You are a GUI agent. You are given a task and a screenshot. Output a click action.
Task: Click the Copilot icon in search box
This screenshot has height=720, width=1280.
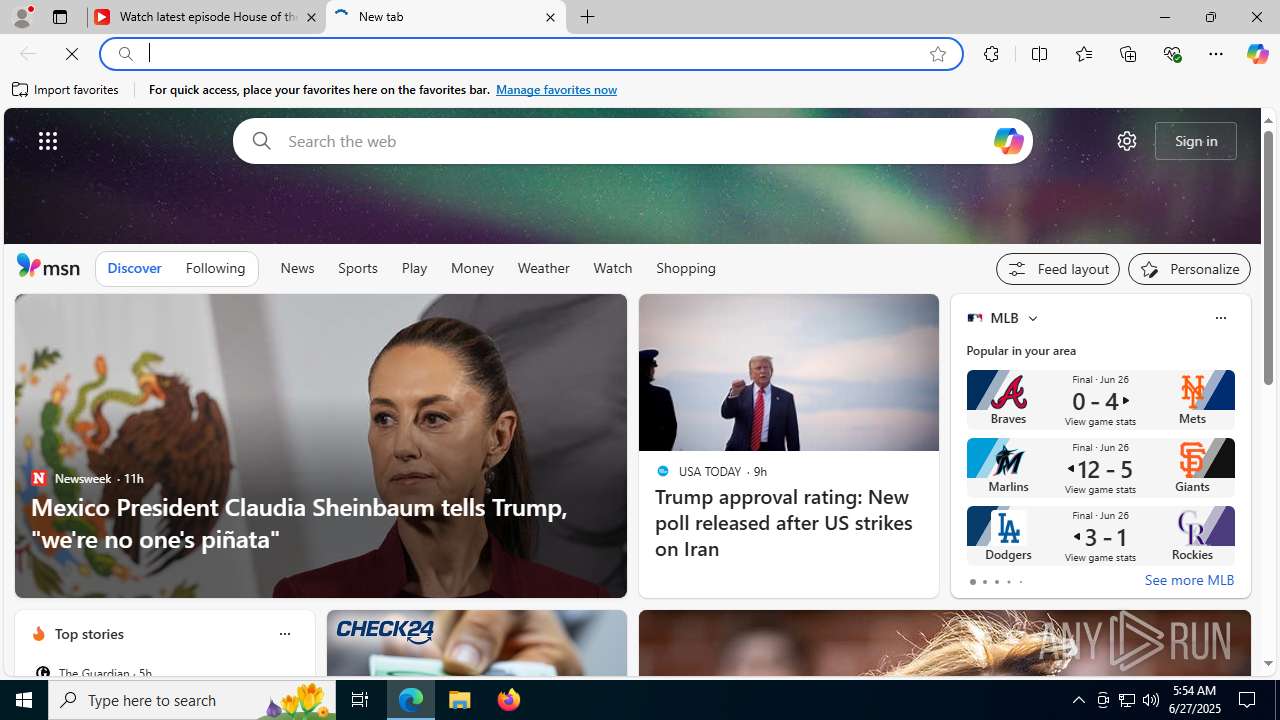(1008, 141)
